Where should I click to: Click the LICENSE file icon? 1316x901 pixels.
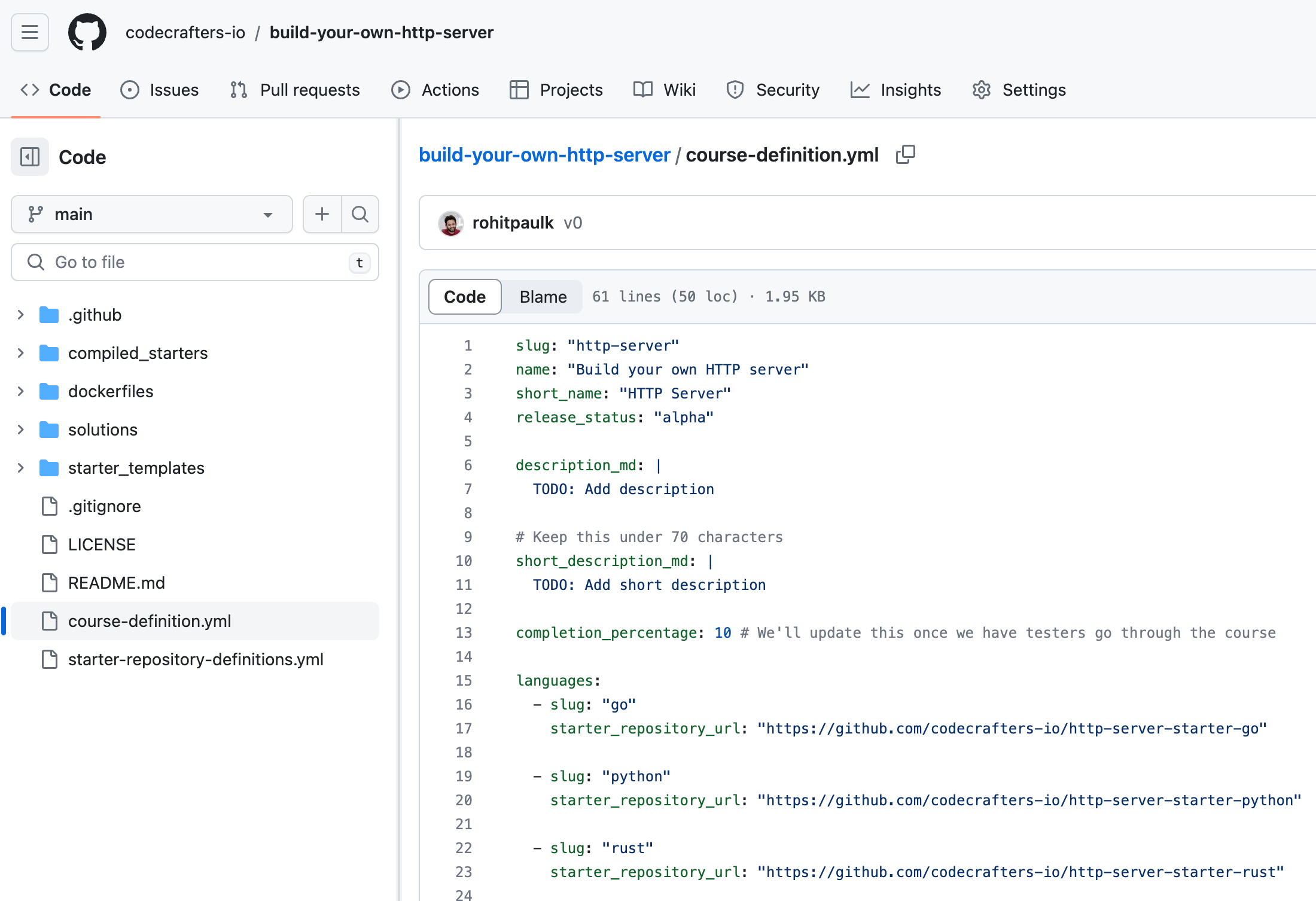pos(50,544)
